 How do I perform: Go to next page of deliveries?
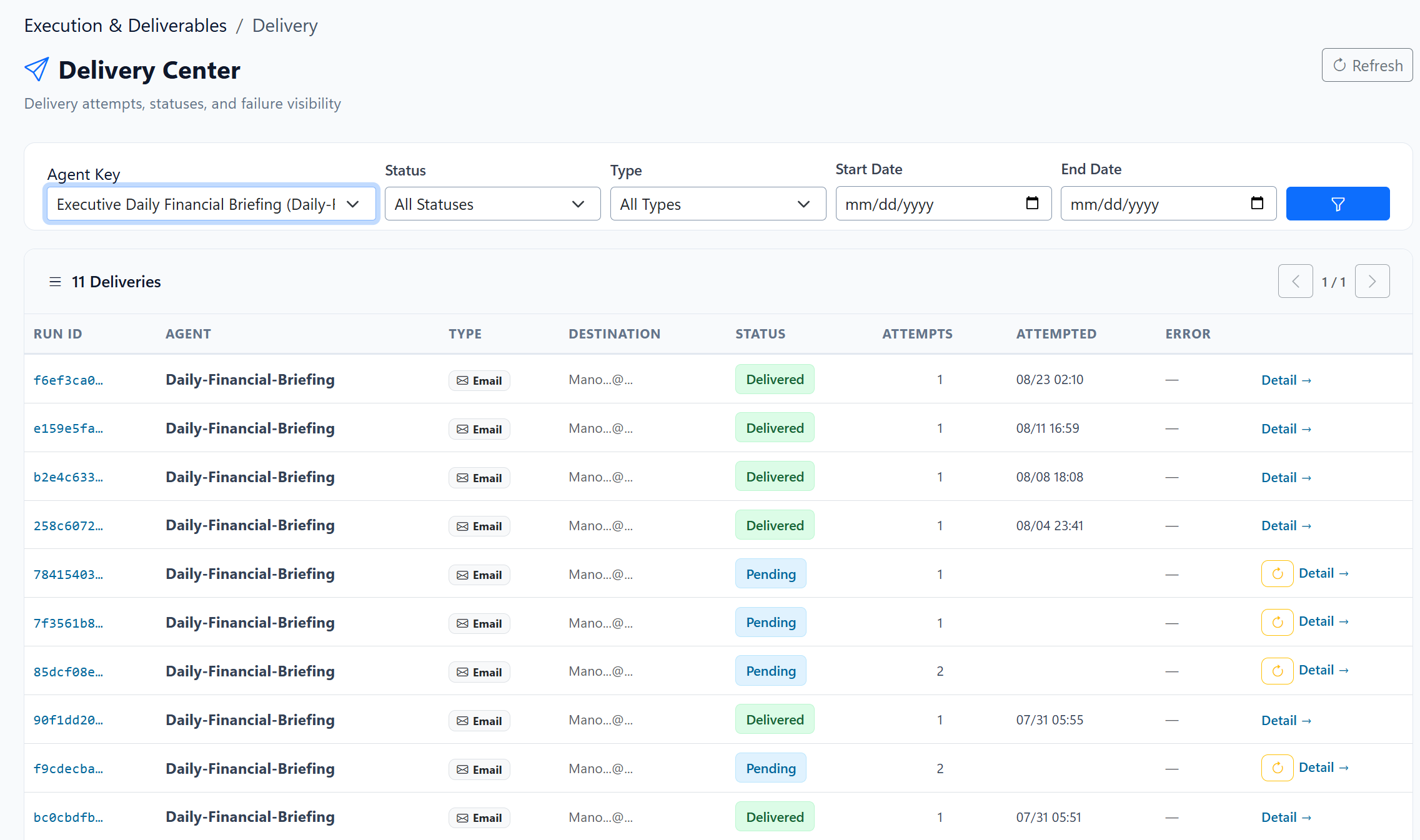click(1373, 281)
